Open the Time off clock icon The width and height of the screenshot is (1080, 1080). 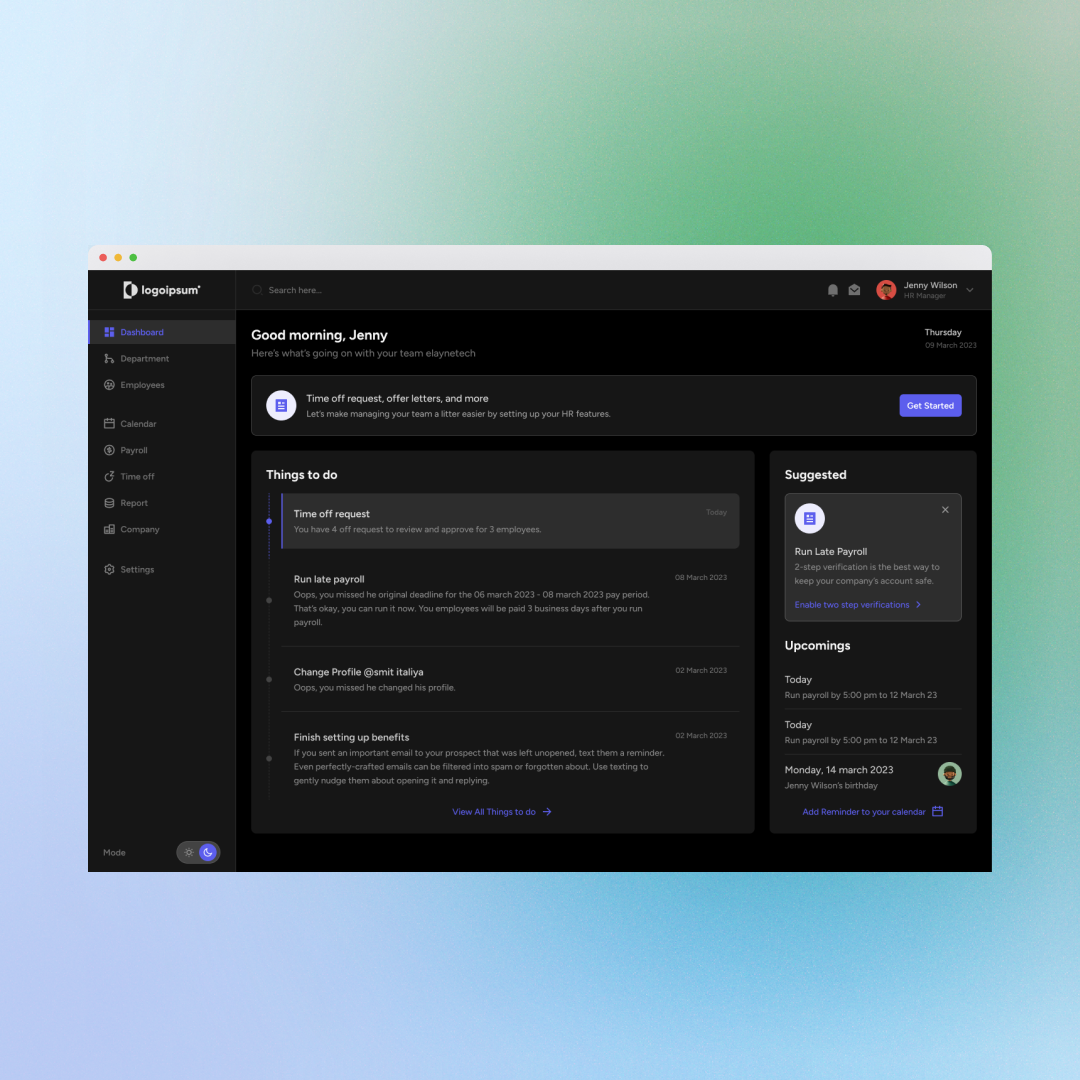[110, 476]
